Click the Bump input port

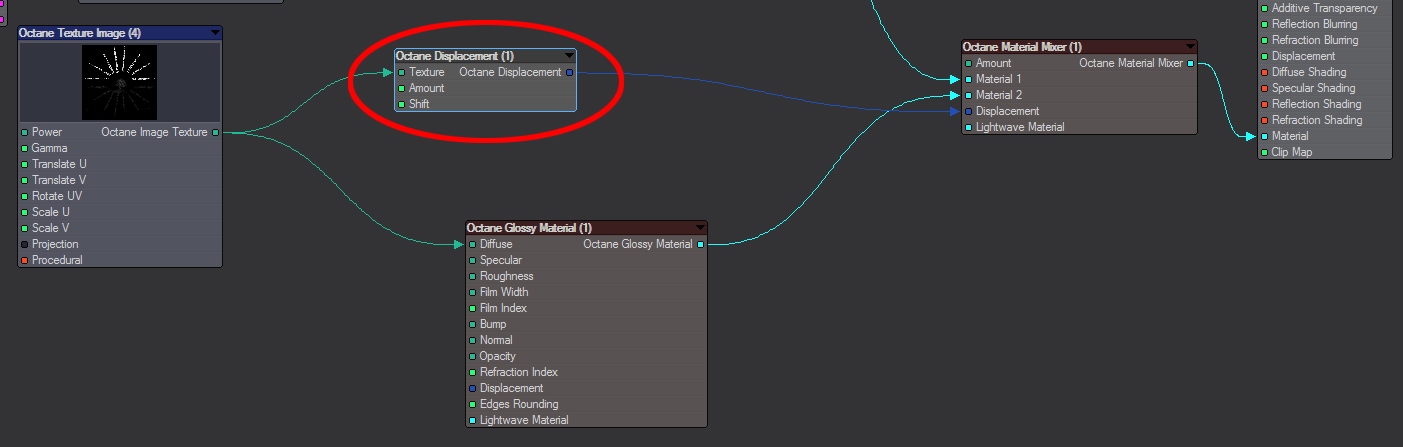click(x=473, y=324)
